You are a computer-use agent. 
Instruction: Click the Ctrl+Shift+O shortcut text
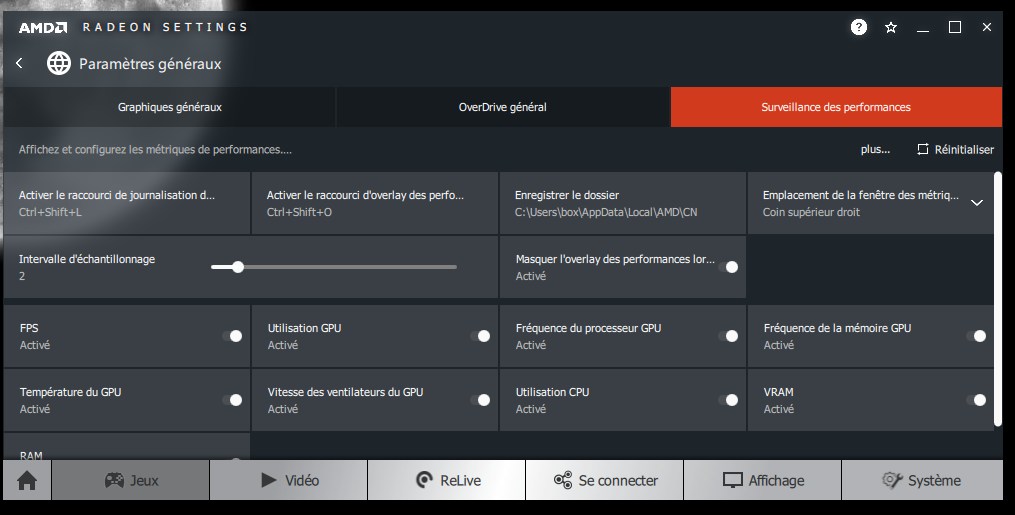tap(299, 212)
